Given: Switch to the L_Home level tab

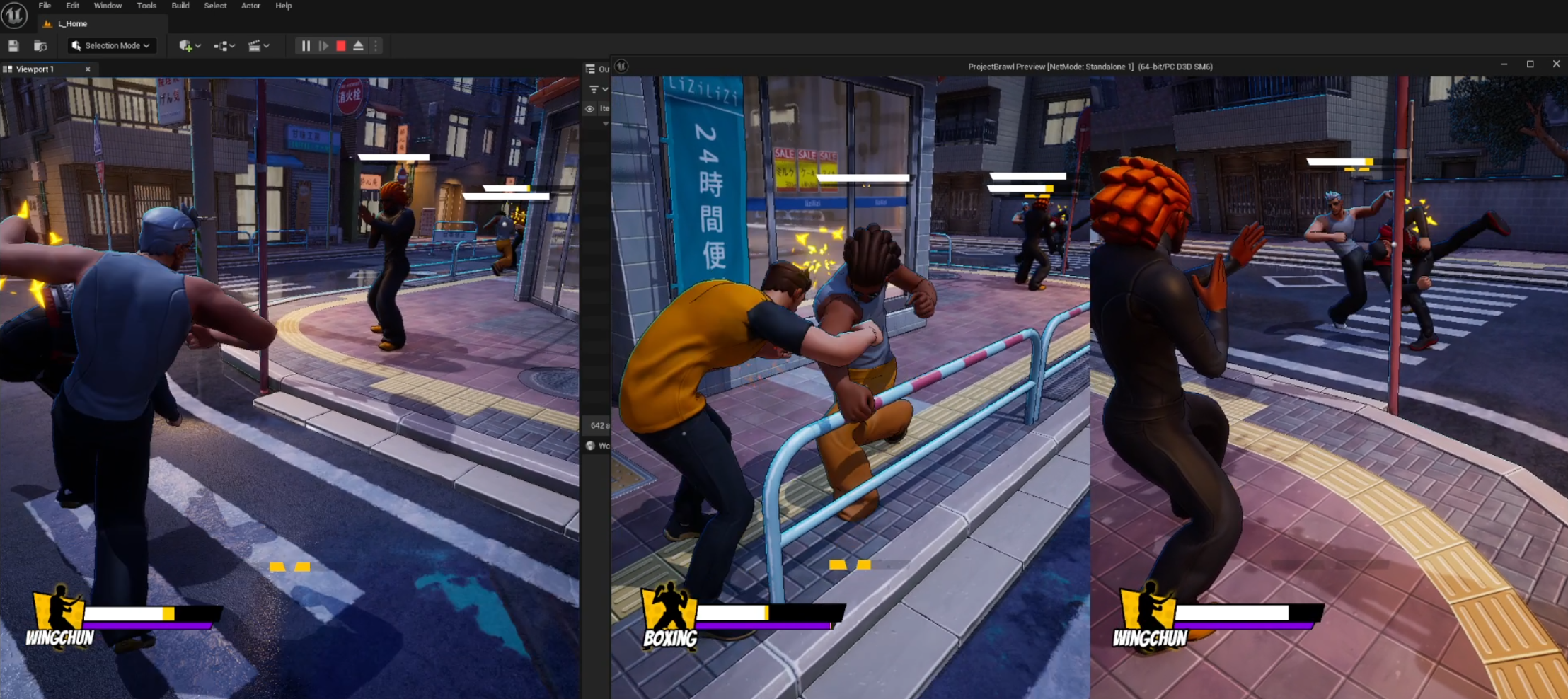Looking at the screenshot, I should 72,24.
